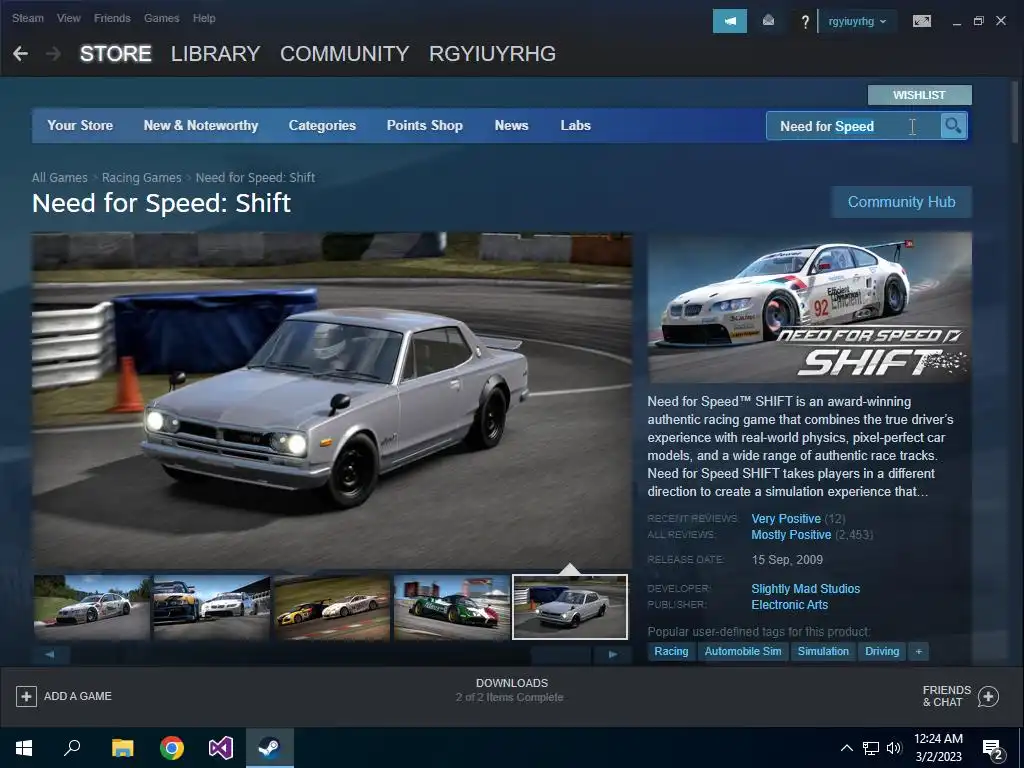
Task: Launch Google Chrome from taskbar
Action: click(x=172, y=748)
